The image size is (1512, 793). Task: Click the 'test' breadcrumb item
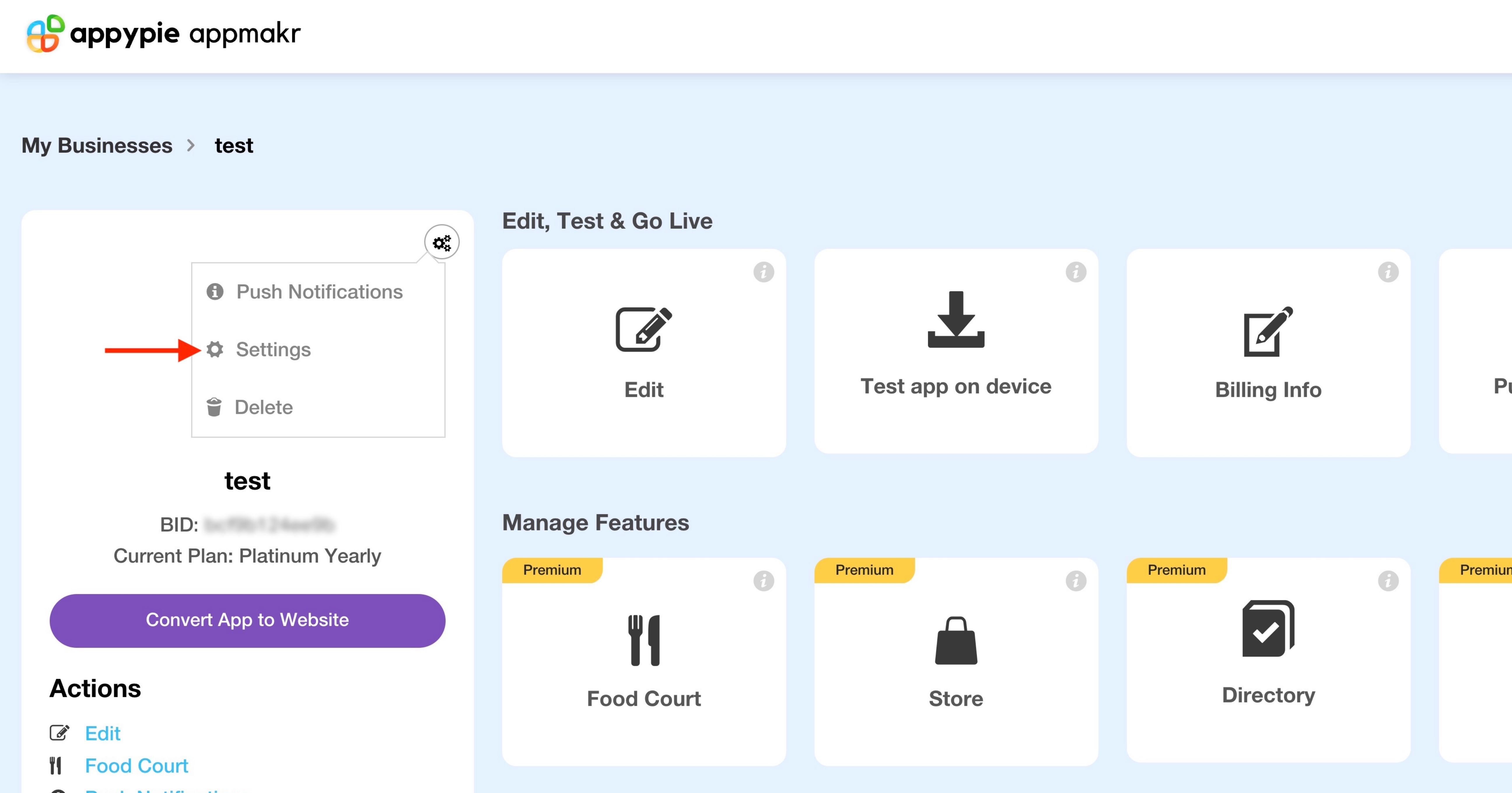click(234, 145)
